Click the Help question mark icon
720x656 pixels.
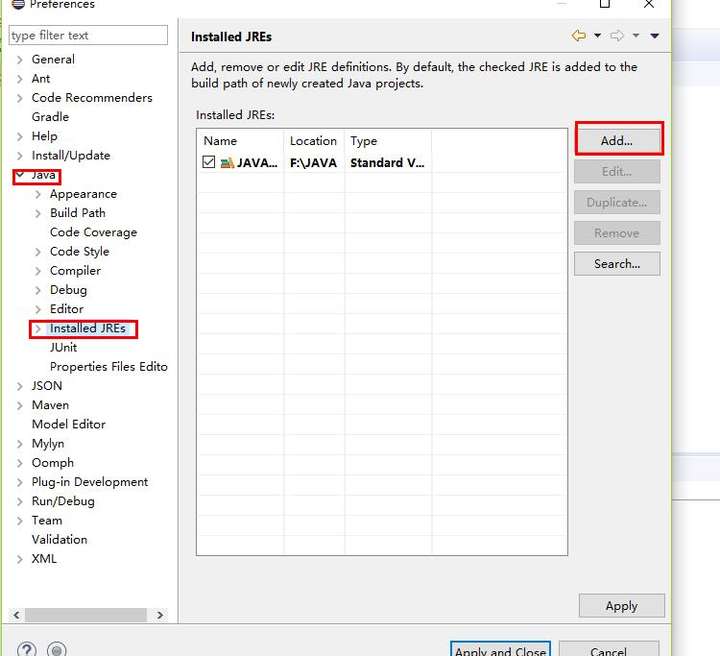coord(27,649)
